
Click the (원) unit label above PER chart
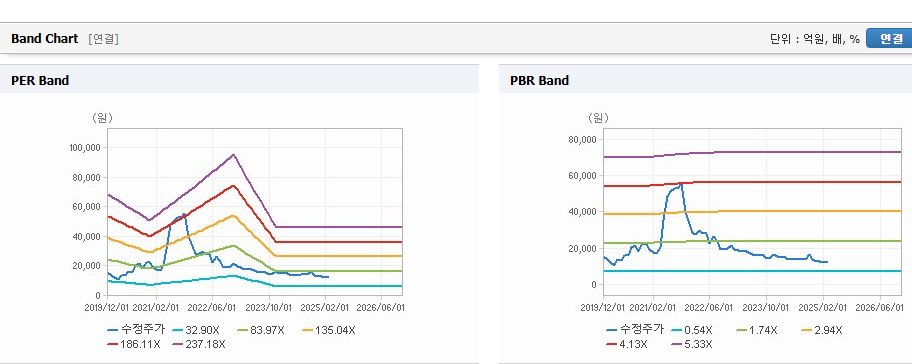(x=102, y=117)
